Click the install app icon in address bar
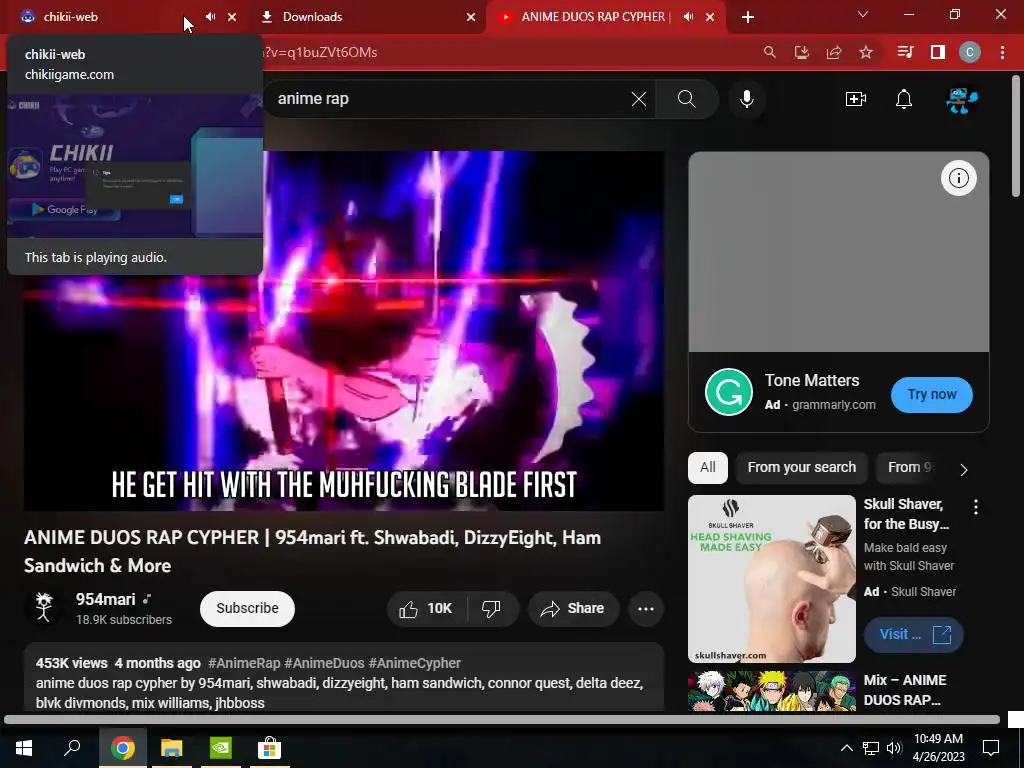The image size is (1024, 768). click(802, 52)
